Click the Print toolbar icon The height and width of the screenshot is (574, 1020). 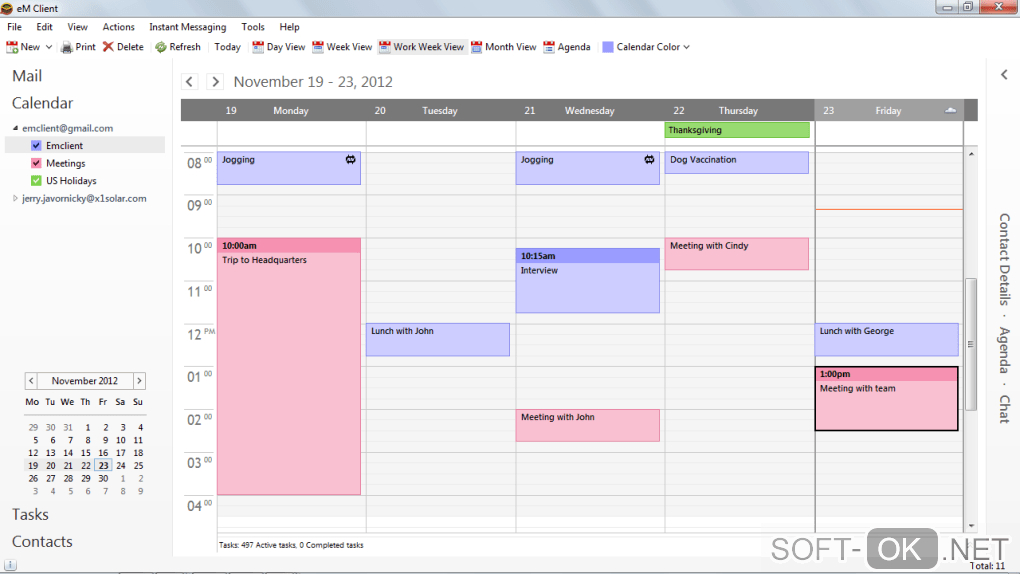point(67,47)
